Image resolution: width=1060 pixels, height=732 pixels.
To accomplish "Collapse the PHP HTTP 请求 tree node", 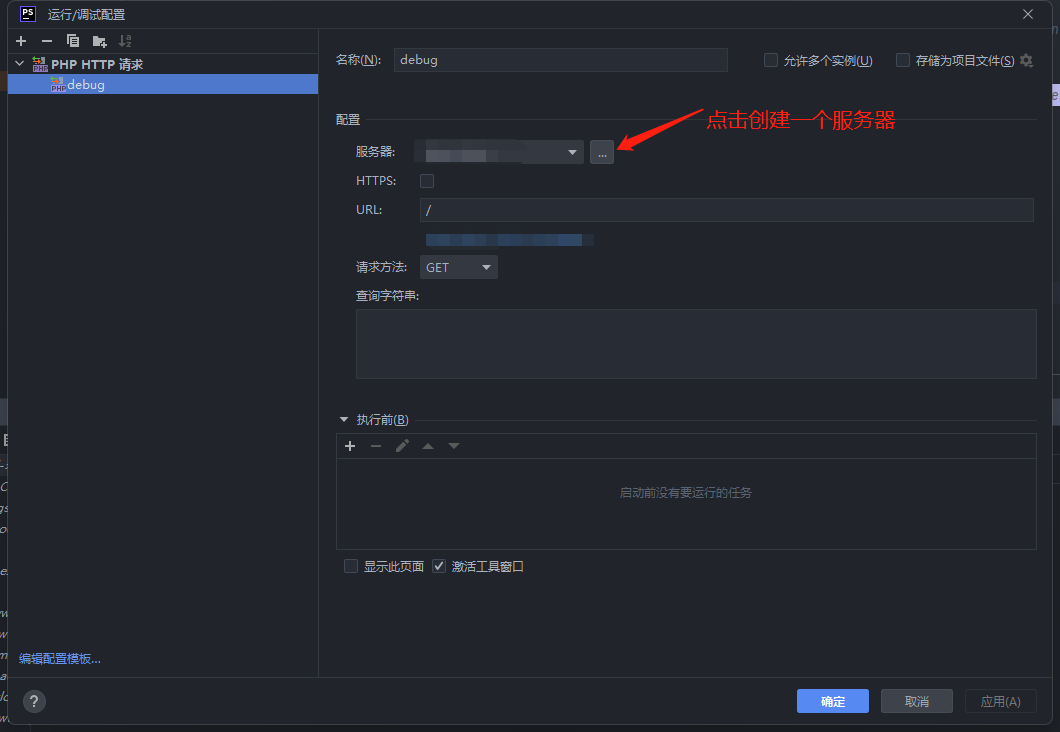I will 20,64.
